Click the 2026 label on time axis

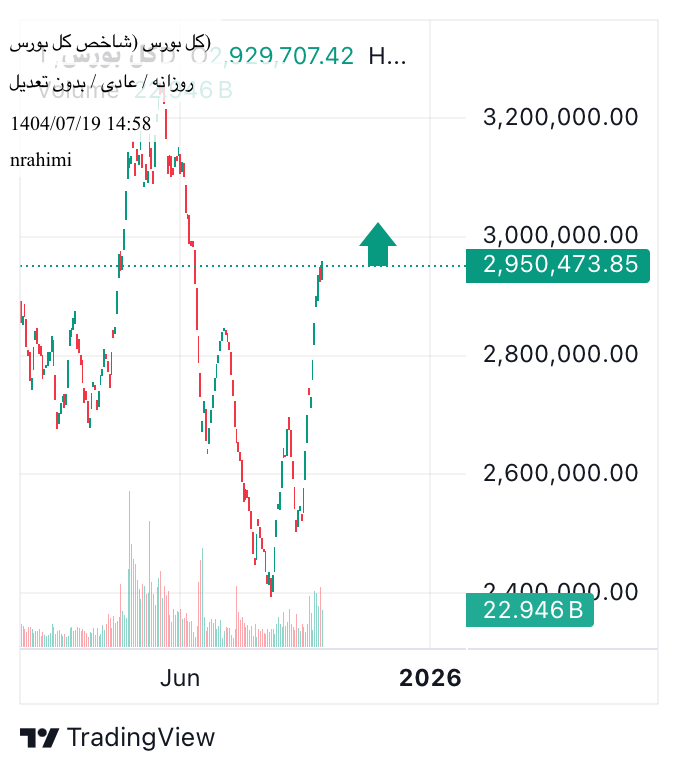(x=430, y=678)
